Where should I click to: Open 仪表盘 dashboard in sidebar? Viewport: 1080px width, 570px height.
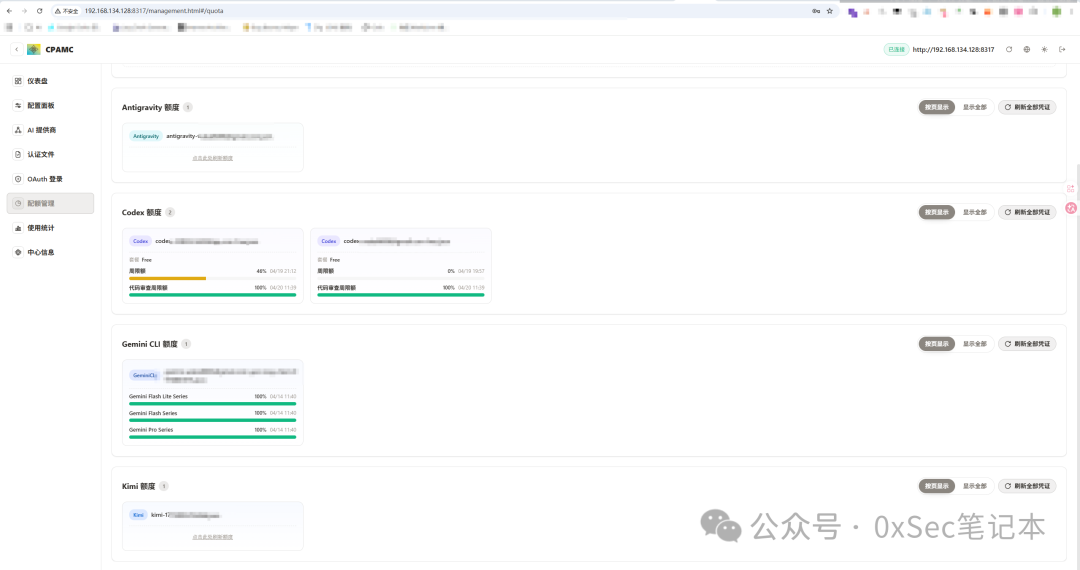[x=50, y=81]
